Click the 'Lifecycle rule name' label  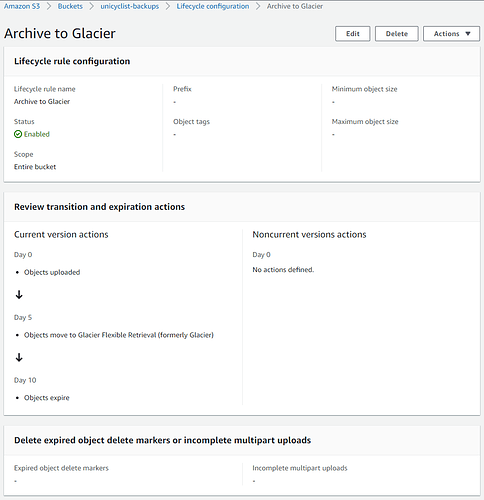pos(45,89)
